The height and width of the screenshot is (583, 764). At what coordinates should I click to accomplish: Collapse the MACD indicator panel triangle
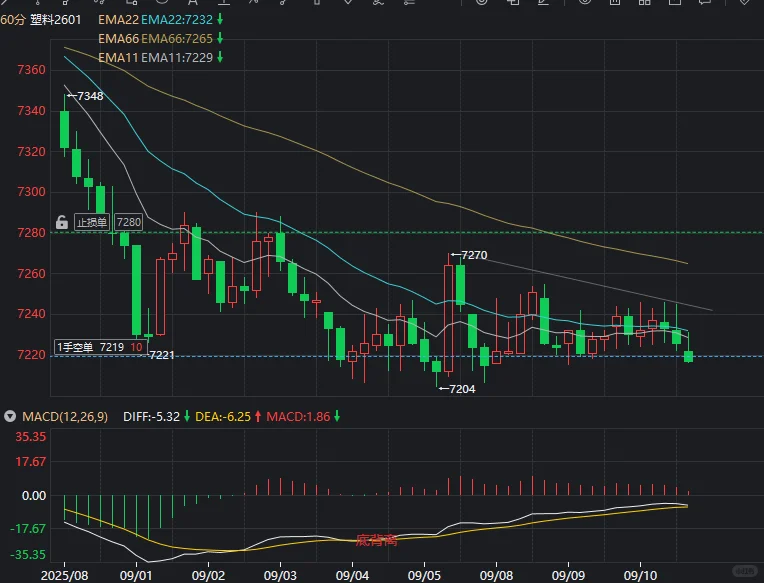(10, 416)
